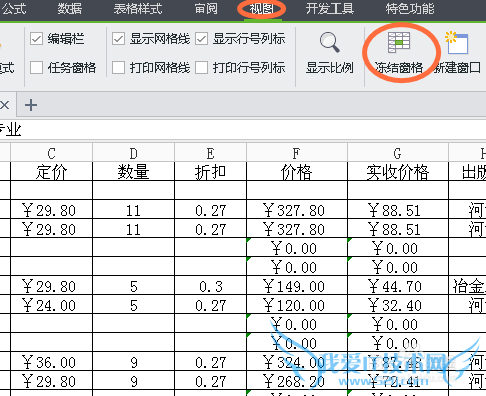The height and width of the screenshot is (396, 486).
Task: Select the discount cell showing 0.3
Action: coord(210,286)
